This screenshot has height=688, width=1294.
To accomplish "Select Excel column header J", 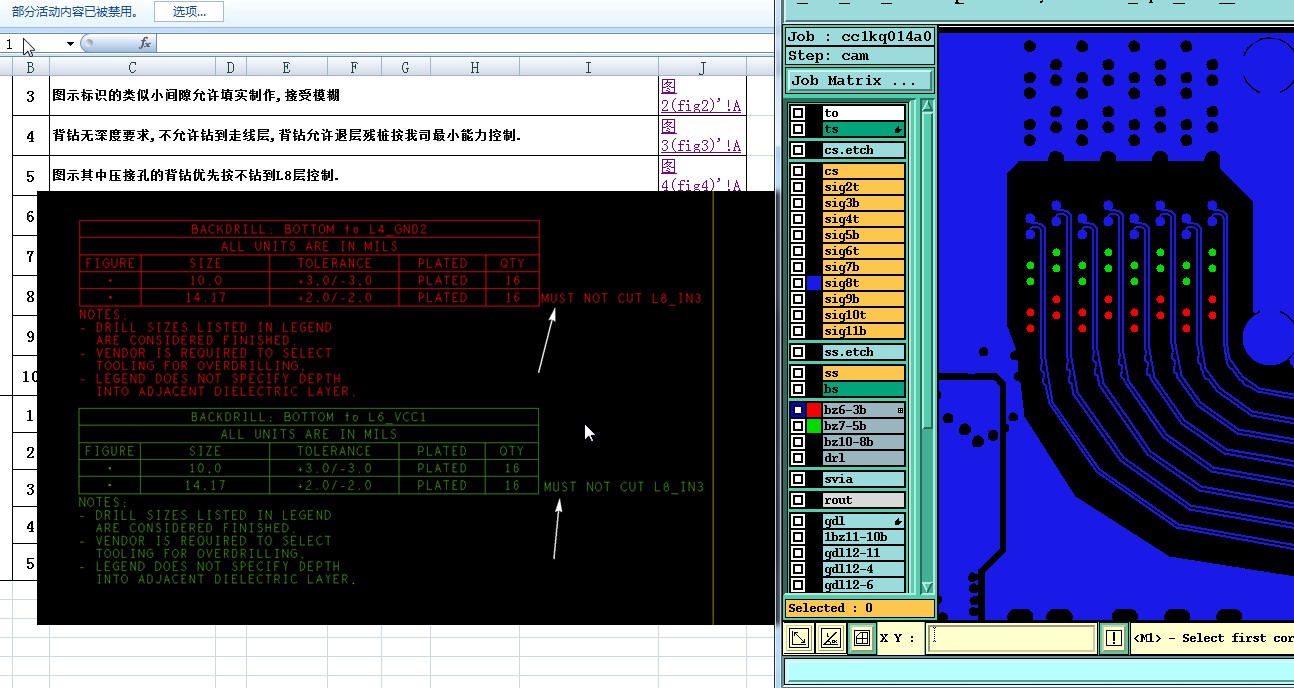I will 702,67.
